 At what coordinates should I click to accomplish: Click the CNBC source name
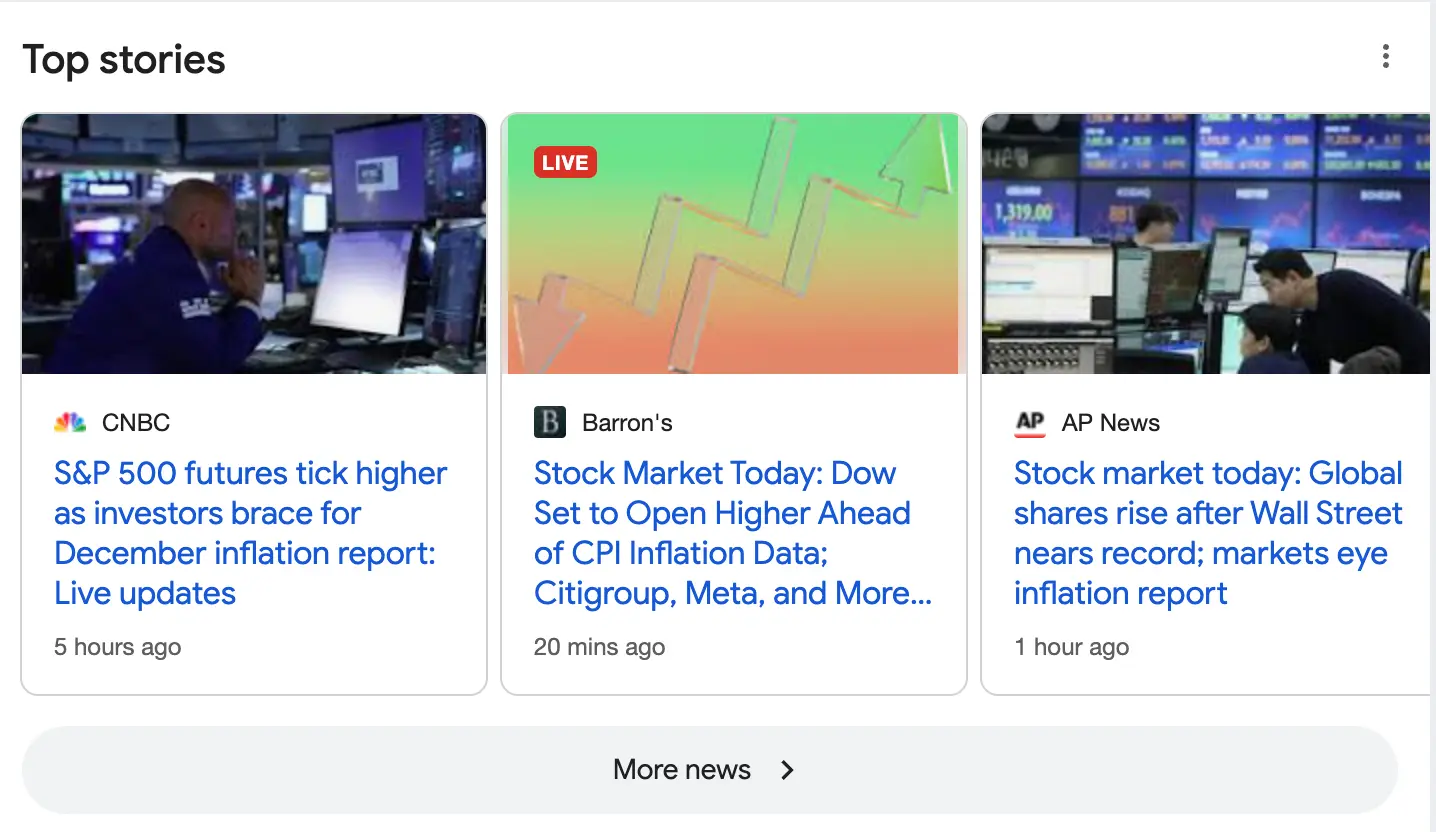pyautogui.click(x=136, y=423)
